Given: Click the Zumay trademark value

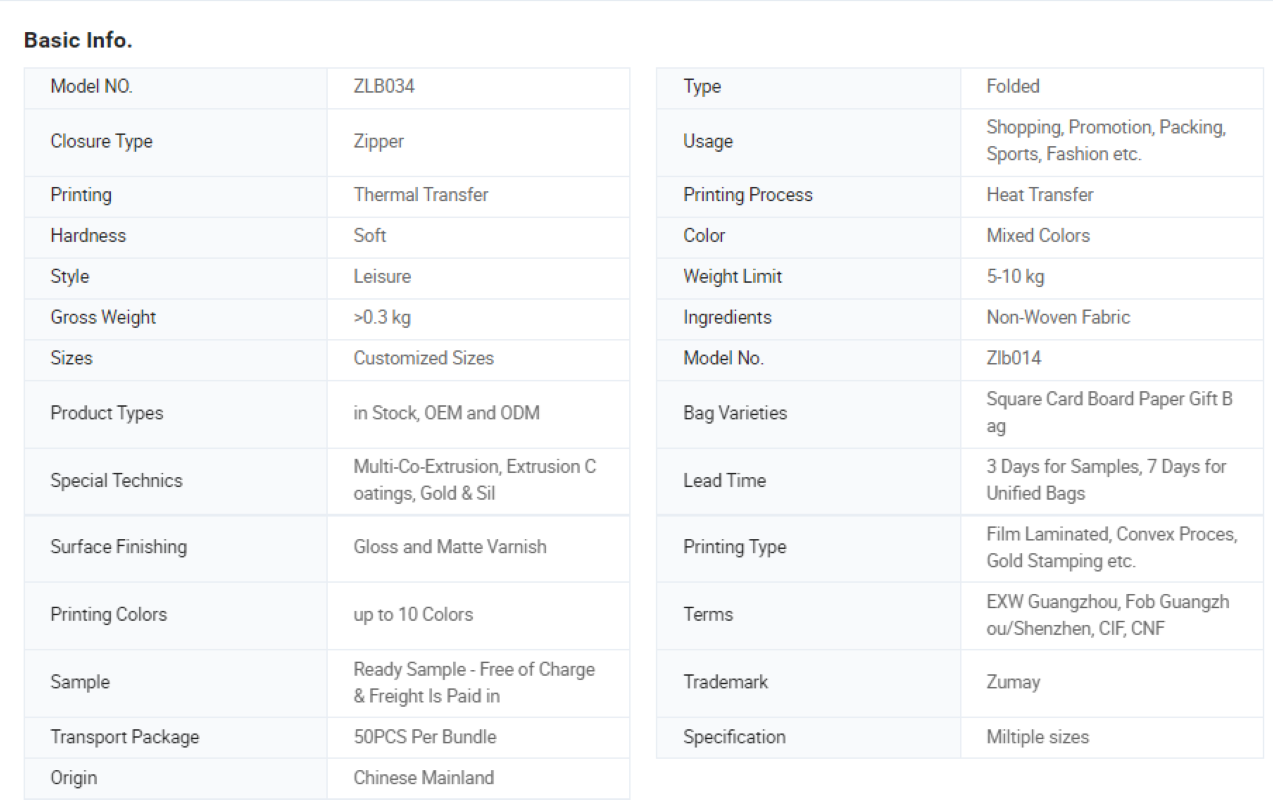Looking at the screenshot, I should point(1013,682).
